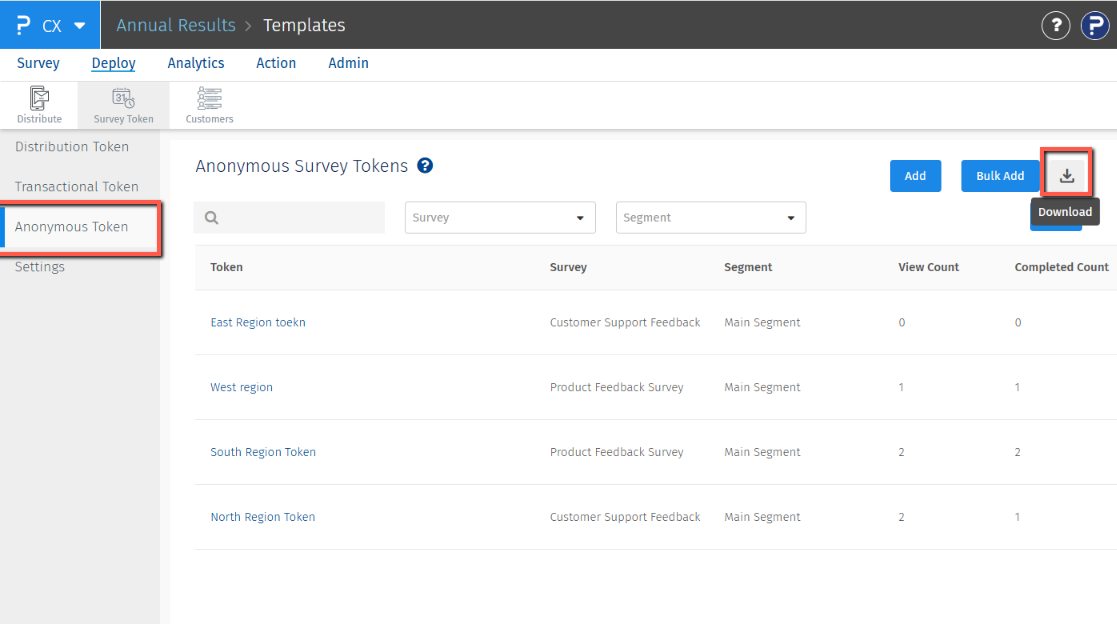
Task: Open the profile icon at top right
Action: pyautogui.click(x=1095, y=25)
